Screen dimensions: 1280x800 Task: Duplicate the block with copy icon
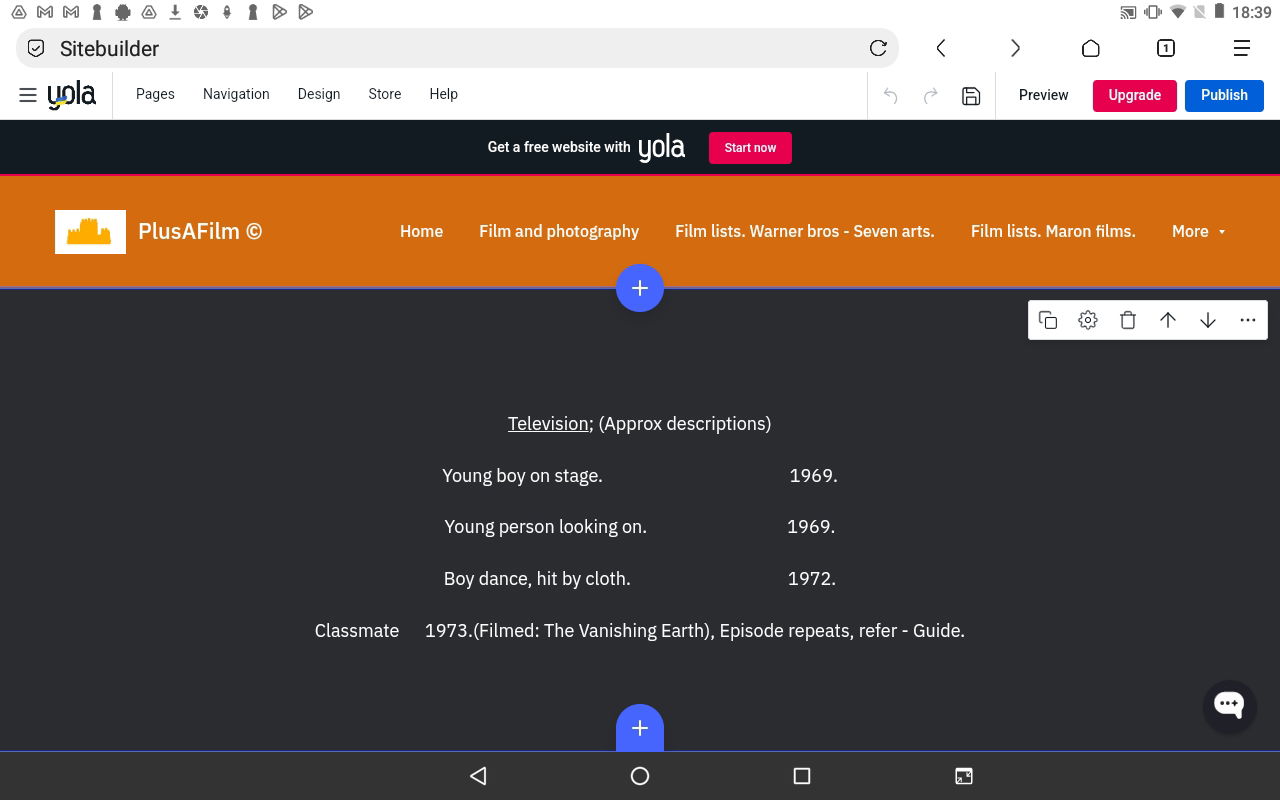point(1048,320)
